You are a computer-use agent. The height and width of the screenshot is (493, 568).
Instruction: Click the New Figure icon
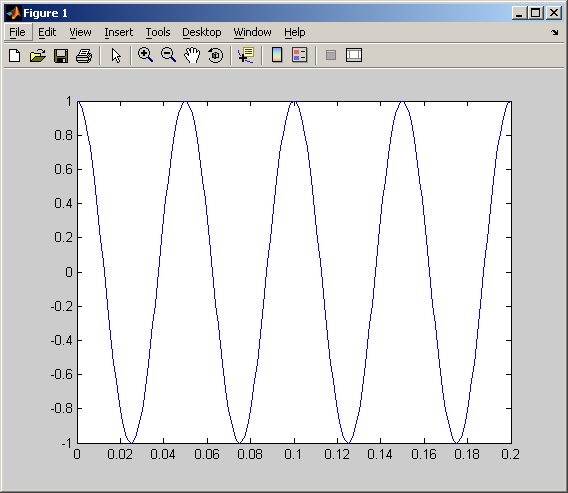point(14,55)
